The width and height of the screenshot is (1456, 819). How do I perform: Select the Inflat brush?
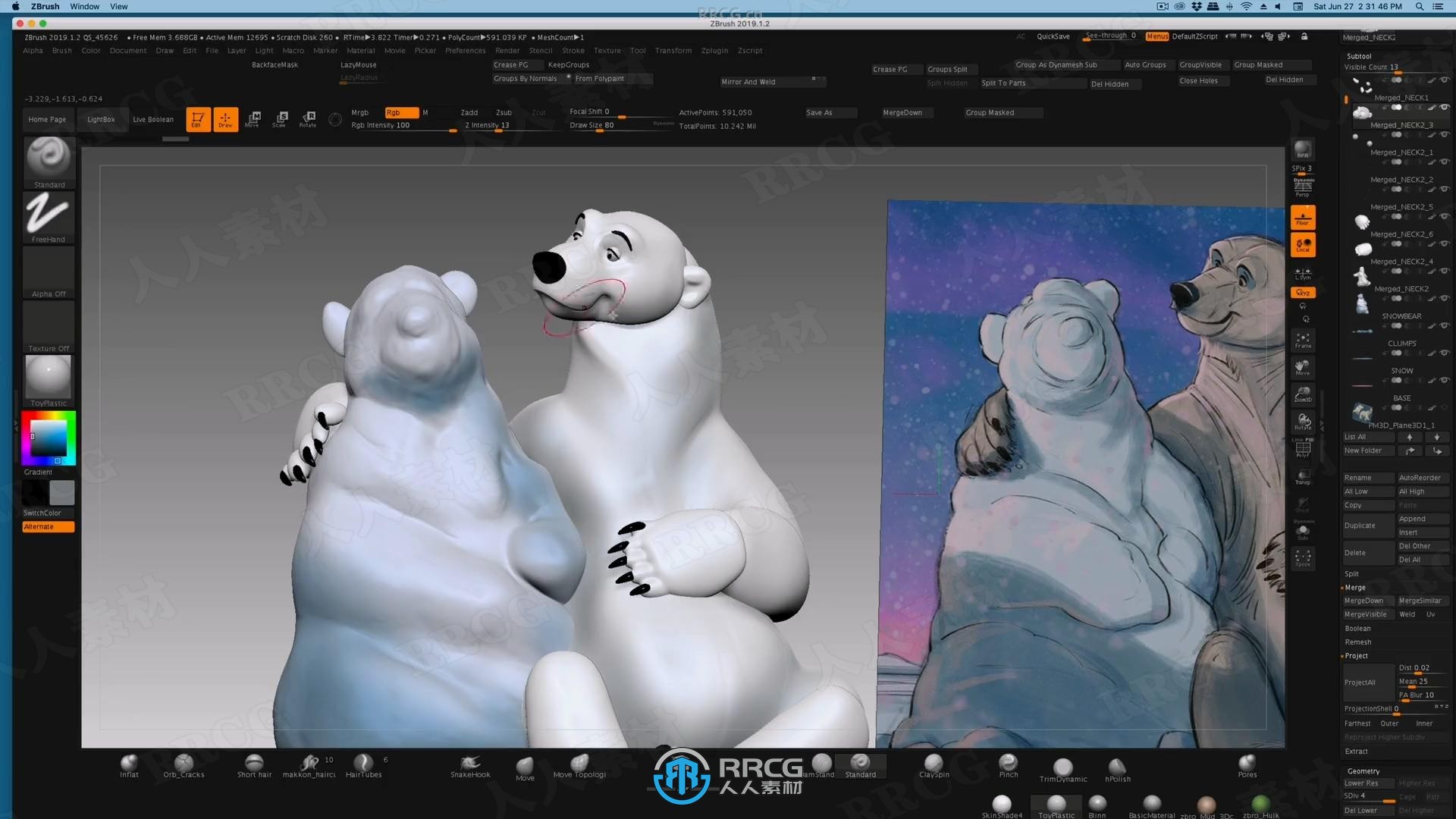point(129,766)
